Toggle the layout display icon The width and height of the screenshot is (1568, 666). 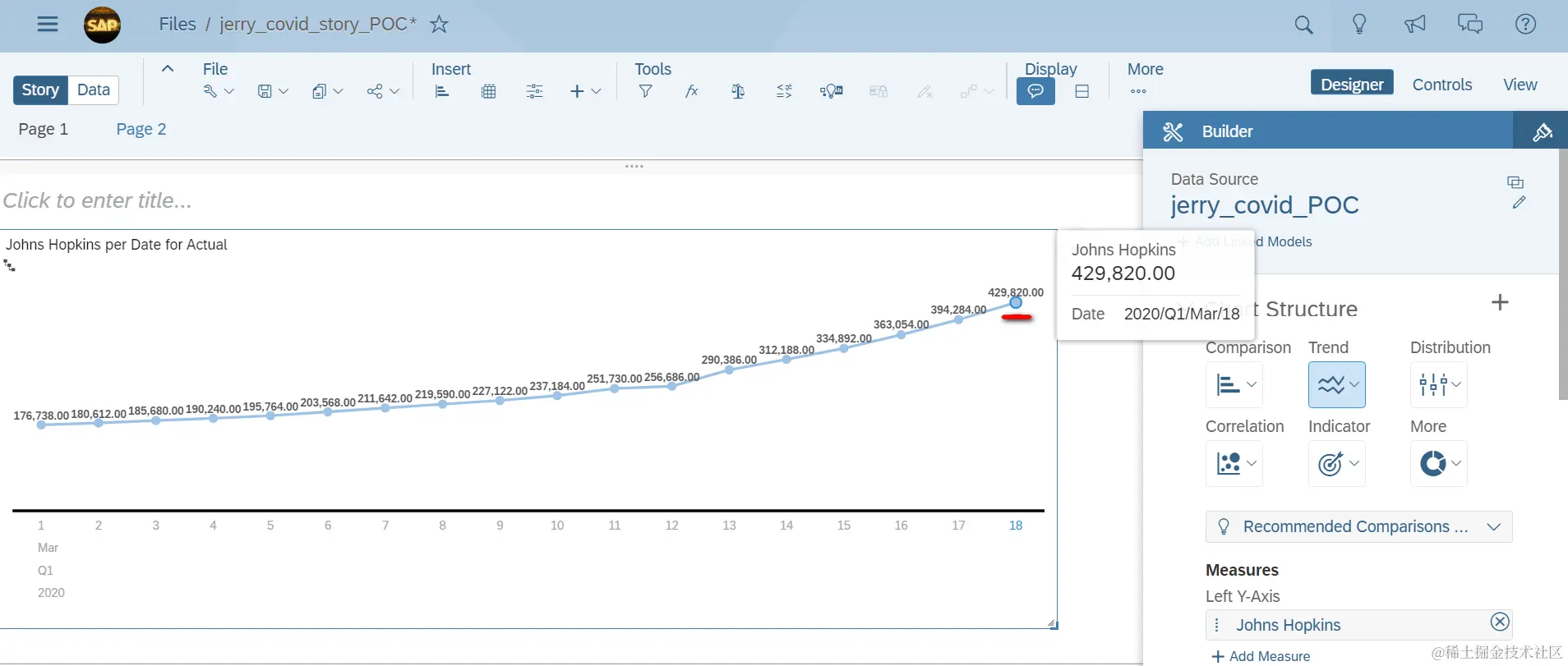1082,91
